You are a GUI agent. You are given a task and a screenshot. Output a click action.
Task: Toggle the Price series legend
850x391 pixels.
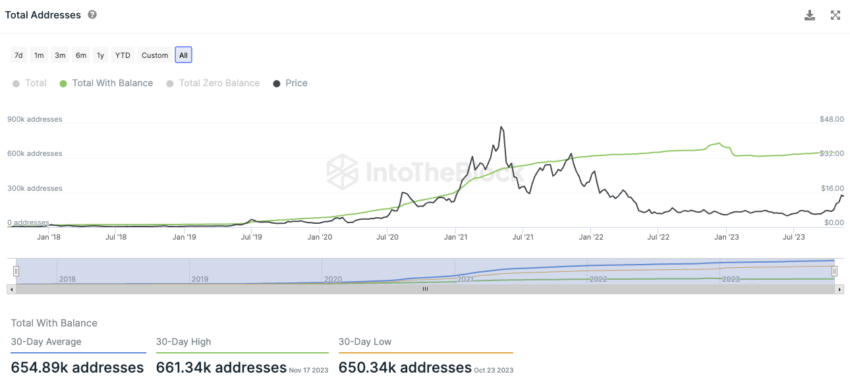(x=291, y=84)
